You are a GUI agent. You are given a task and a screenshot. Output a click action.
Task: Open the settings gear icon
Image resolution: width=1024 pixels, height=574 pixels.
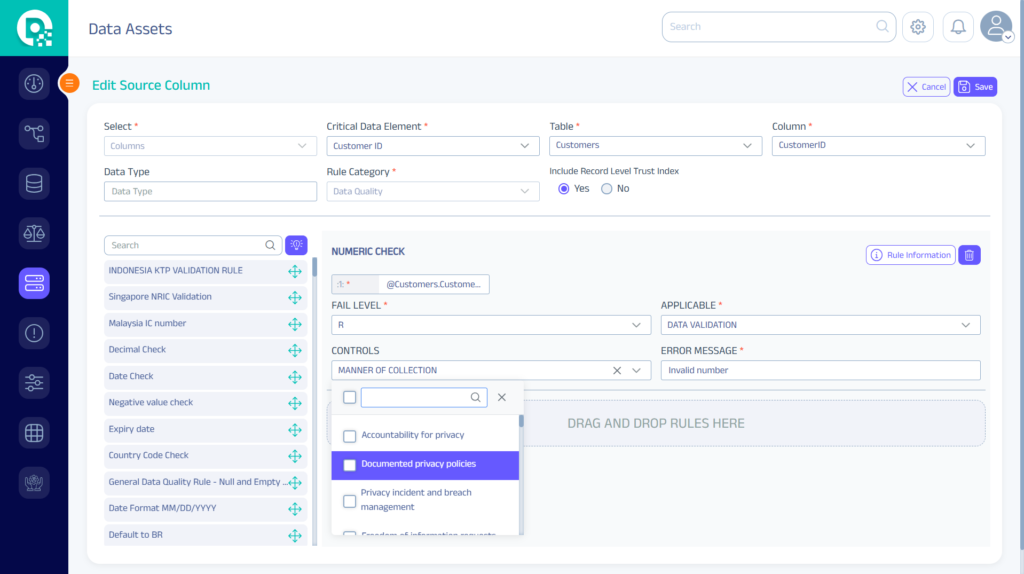coord(917,27)
